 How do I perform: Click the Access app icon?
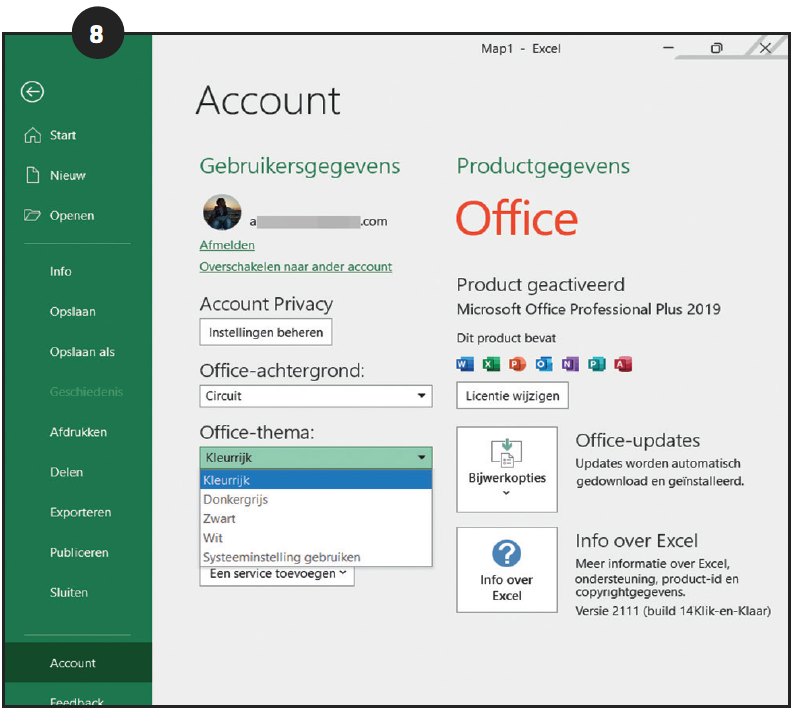(x=623, y=364)
